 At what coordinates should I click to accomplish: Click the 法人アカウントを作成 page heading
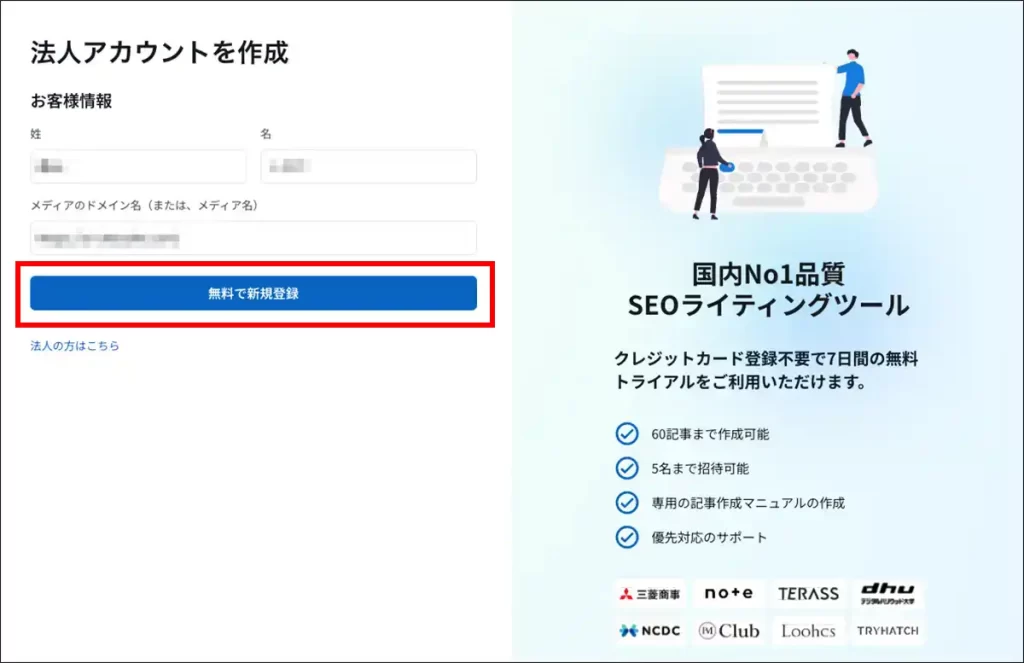(160, 53)
